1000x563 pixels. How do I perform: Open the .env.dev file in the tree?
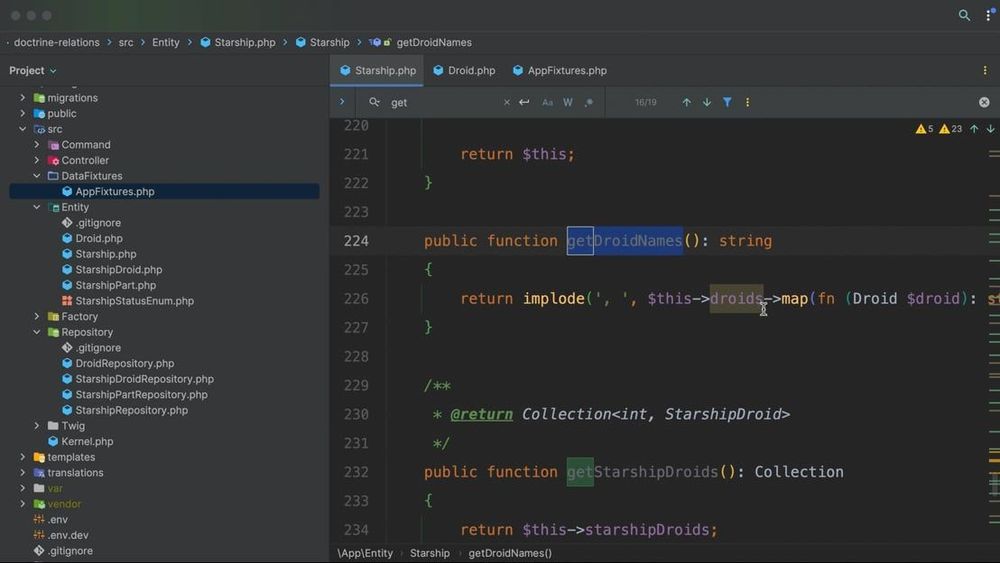point(68,535)
